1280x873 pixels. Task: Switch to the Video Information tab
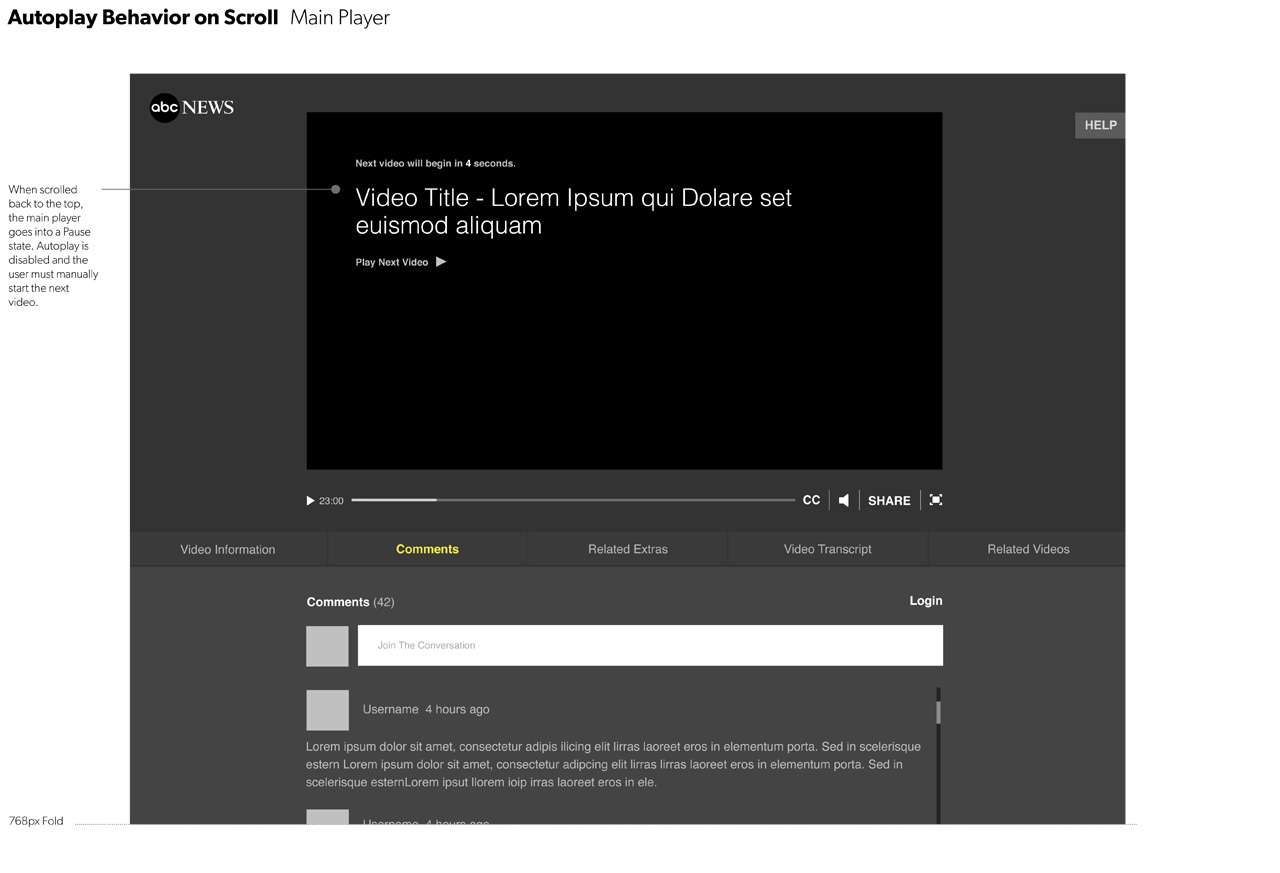coord(228,549)
